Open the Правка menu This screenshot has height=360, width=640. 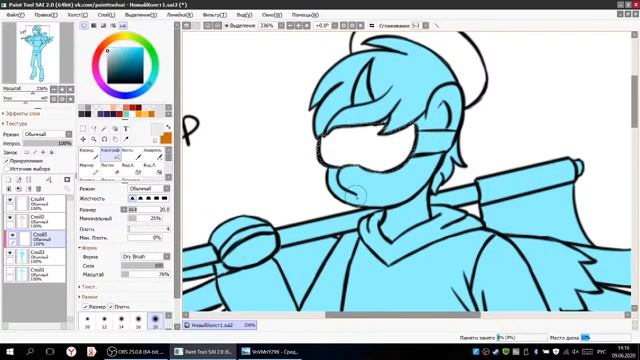(x=46, y=15)
